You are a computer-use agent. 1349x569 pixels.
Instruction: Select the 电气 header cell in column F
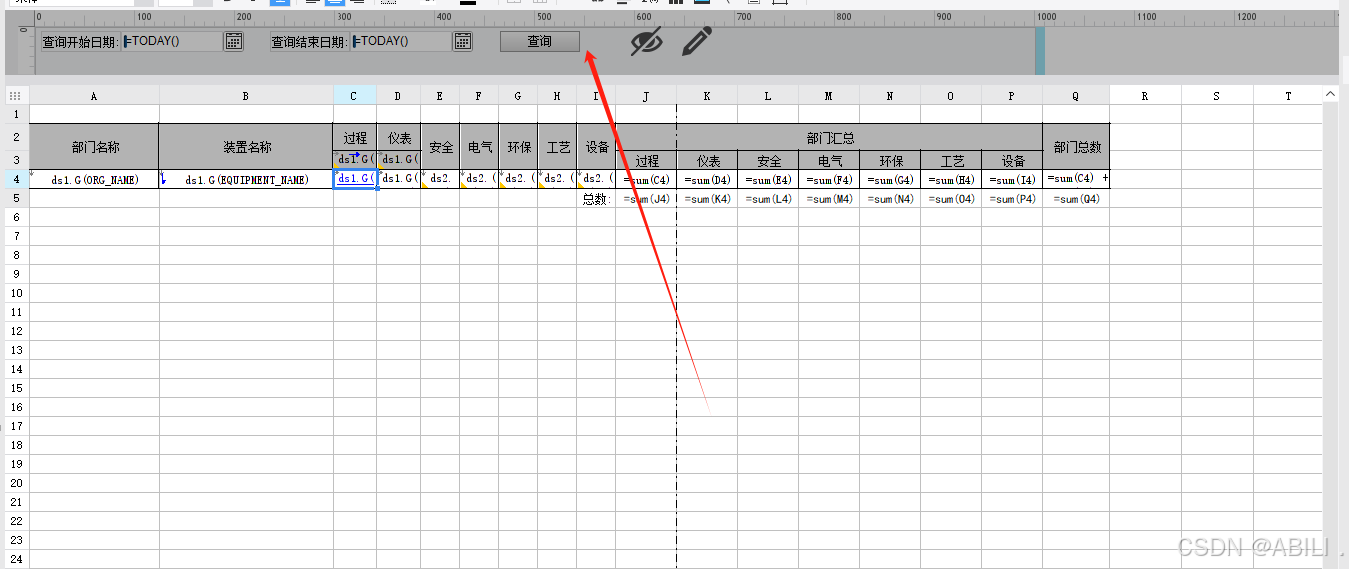pyautogui.click(x=480, y=147)
